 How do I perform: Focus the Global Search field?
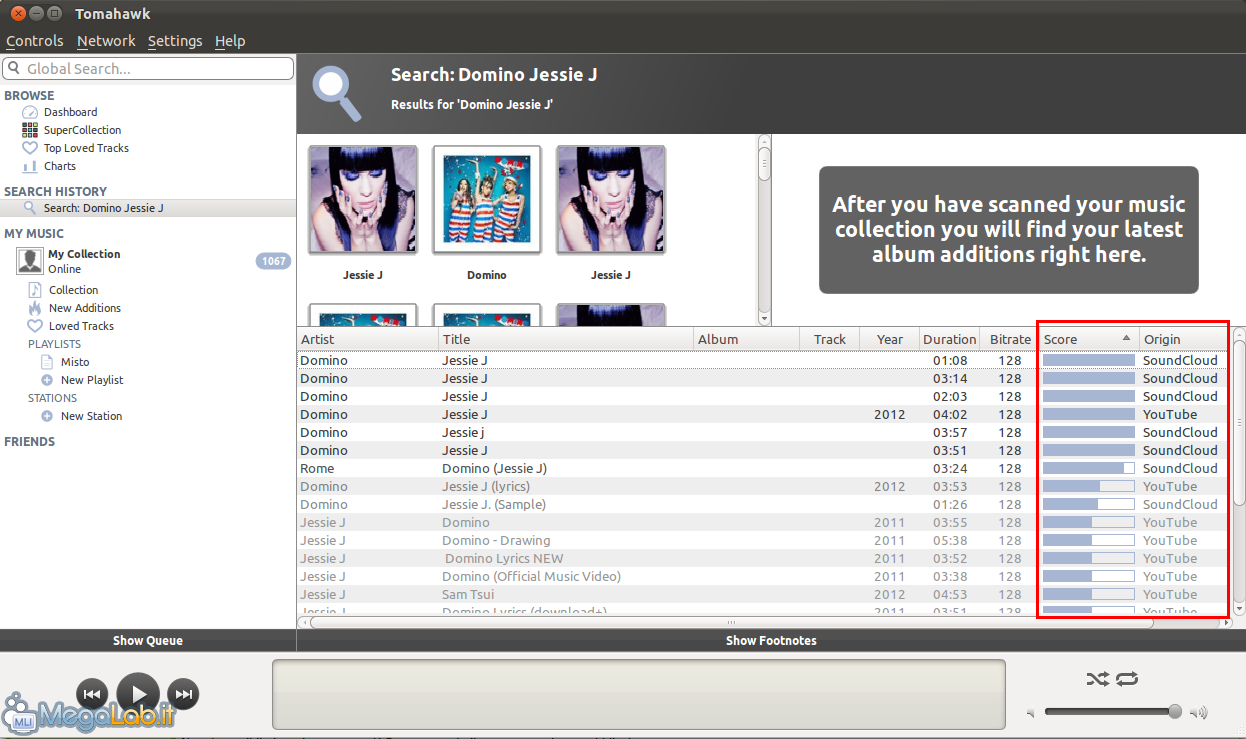(148, 69)
